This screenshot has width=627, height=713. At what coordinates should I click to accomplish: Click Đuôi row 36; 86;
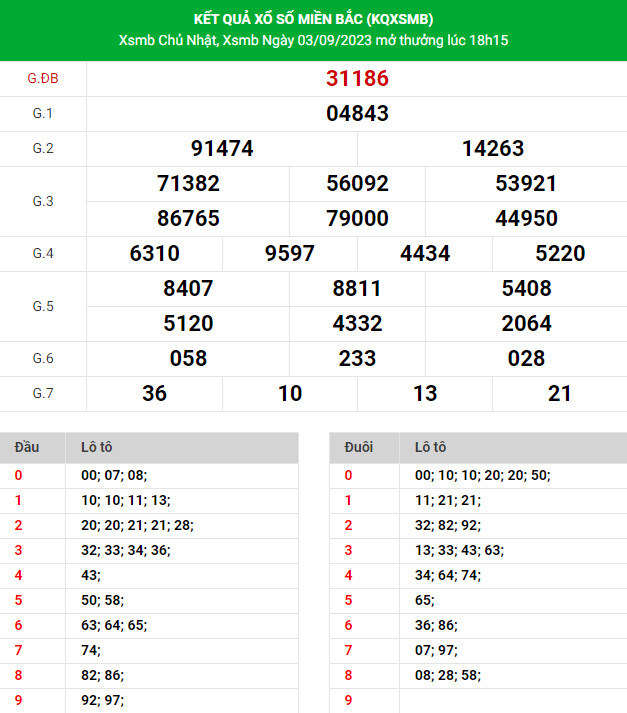tap(478, 626)
